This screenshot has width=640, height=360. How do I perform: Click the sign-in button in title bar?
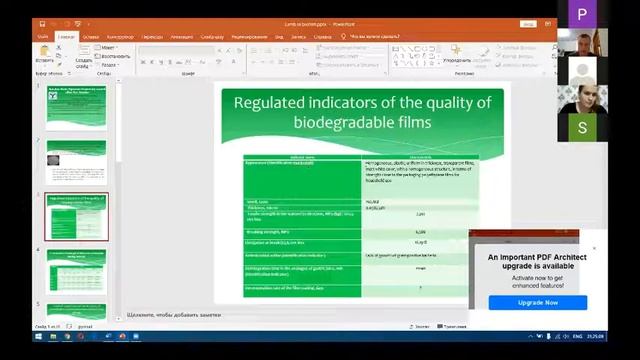click(528, 24)
